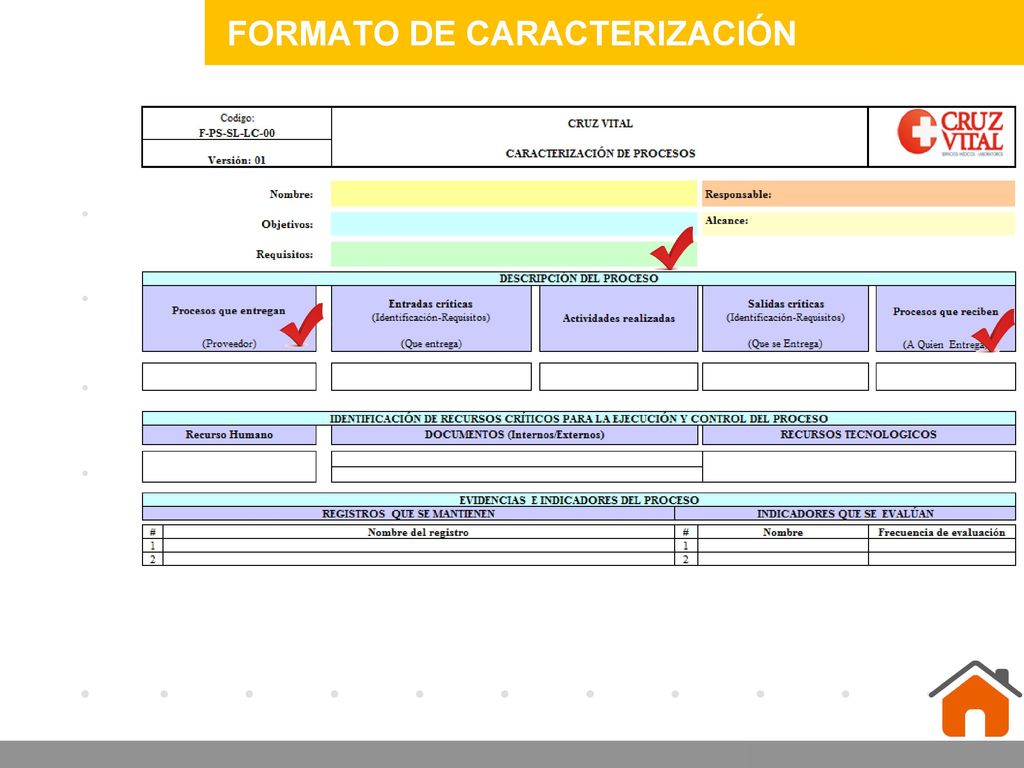Click empty cell under Salidas críticas
The height and width of the screenshot is (768, 1024).
click(x=785, y=377)
